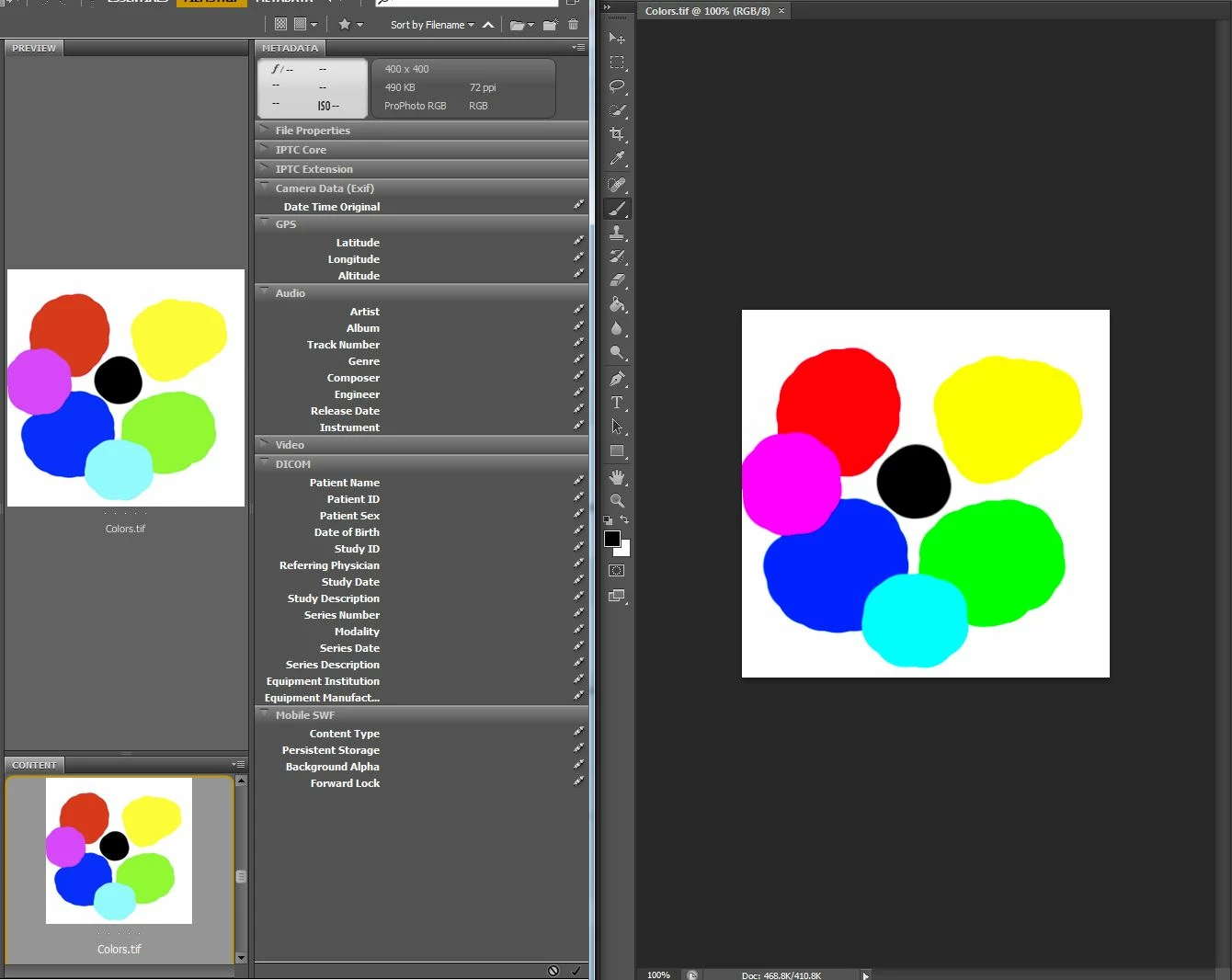Screen dimensions: 1232x980
Task: Switch to the Preview panel tab
Action: coord(34,48)
